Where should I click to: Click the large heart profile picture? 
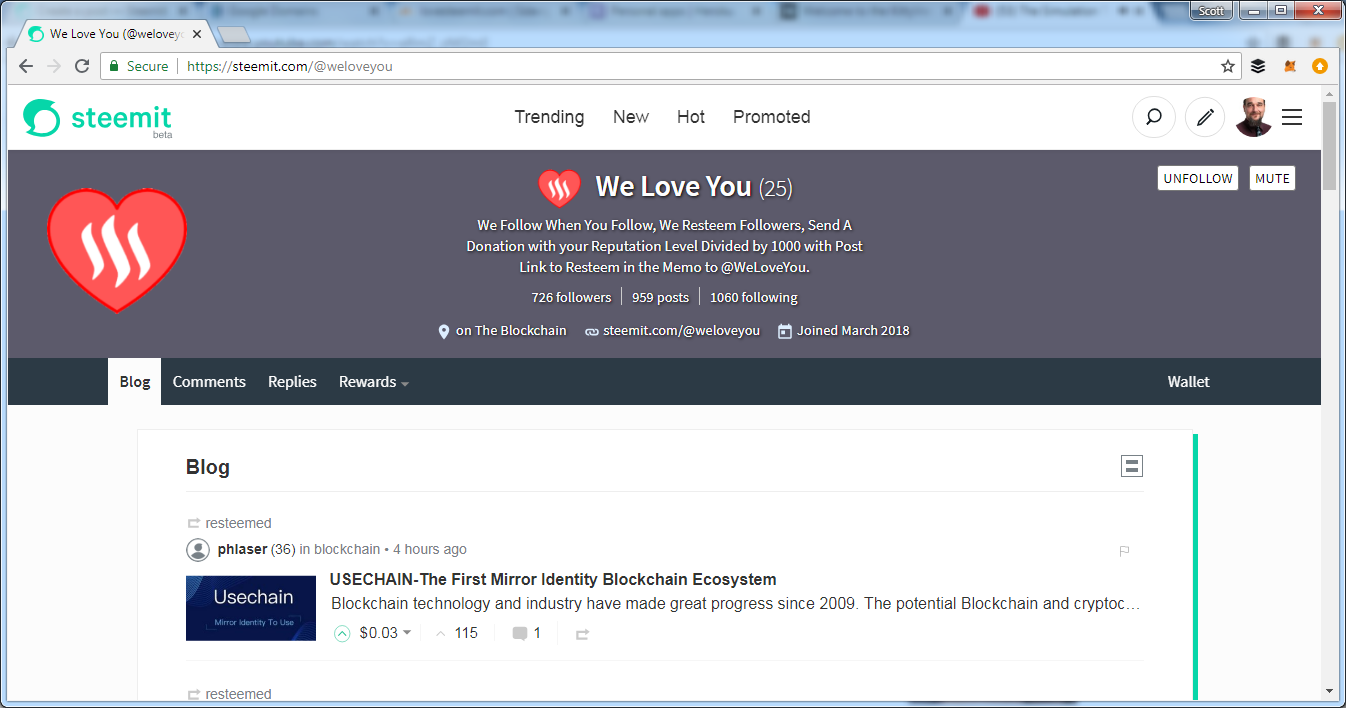(117, 249)
